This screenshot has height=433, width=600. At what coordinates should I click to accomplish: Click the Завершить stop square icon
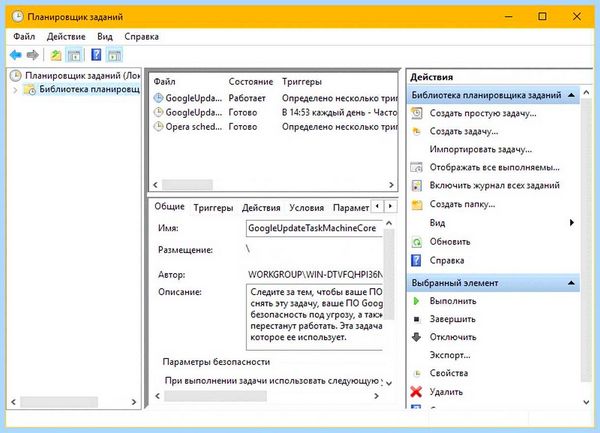pyautogui.click(x=417, y=319)
